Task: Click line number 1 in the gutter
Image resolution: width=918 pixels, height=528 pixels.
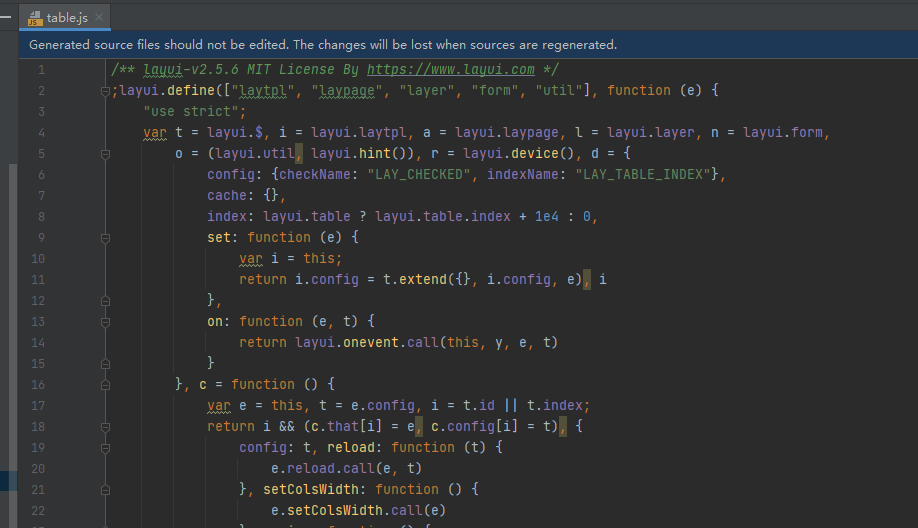Action: point(42,70)
